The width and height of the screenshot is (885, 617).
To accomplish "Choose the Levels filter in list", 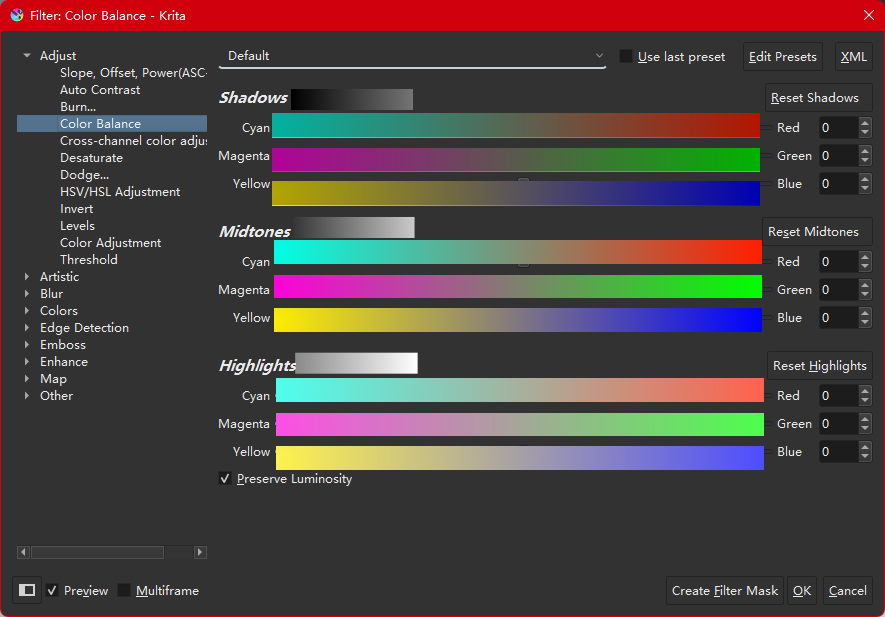I will click(x=76, y=226).
